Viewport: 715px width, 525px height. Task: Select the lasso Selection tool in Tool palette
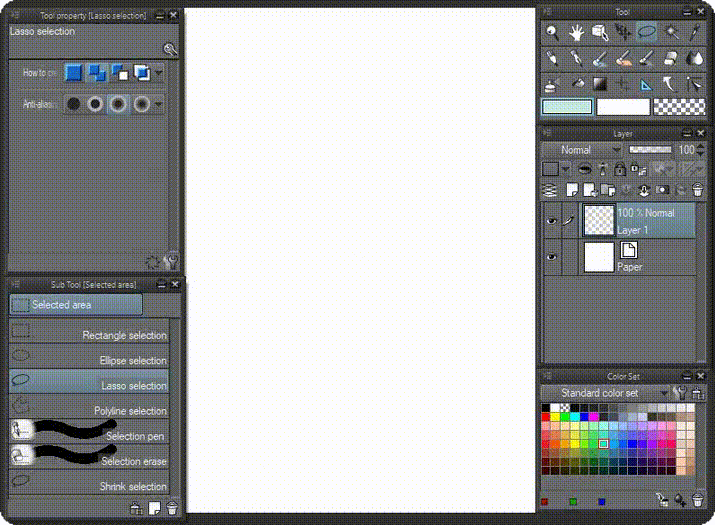(x=647, y=32)
